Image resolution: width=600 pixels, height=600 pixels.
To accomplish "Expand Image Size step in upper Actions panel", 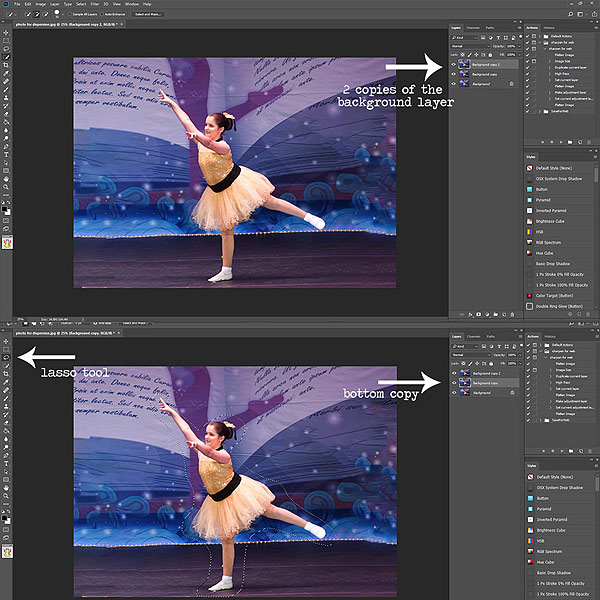I will click(550, 61).
